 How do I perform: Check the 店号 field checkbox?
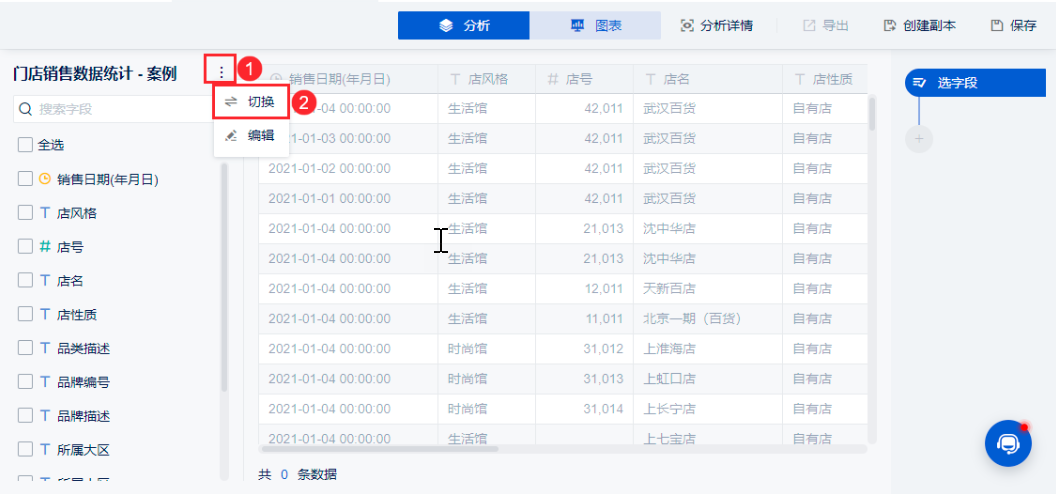pyautogui.click(x=25, y=246)
